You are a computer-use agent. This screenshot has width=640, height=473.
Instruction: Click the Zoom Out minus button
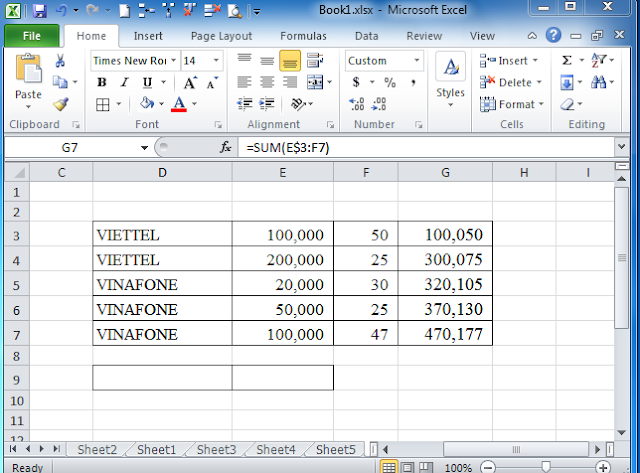[488, 467]
